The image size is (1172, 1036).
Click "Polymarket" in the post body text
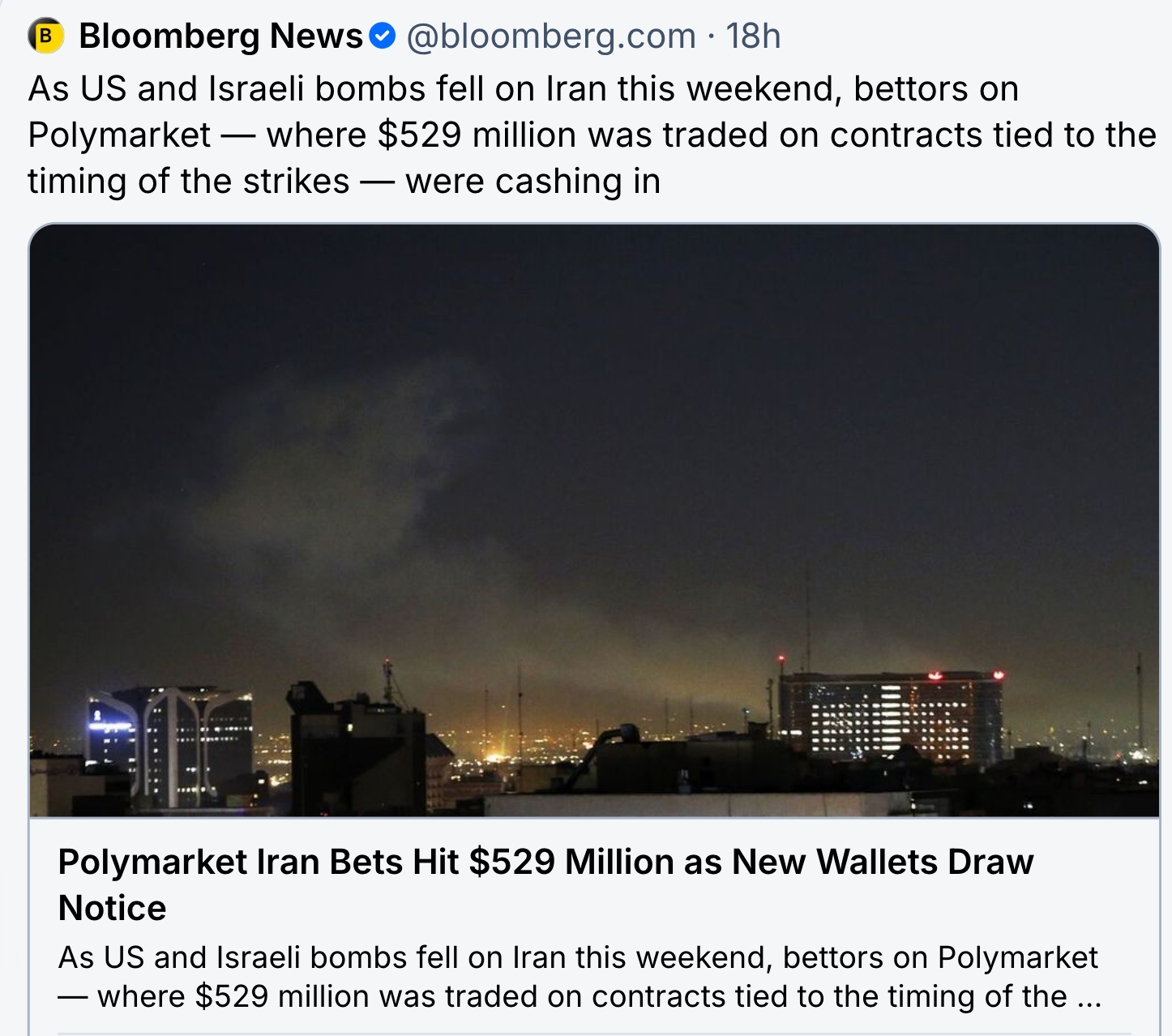coord(119,135)
